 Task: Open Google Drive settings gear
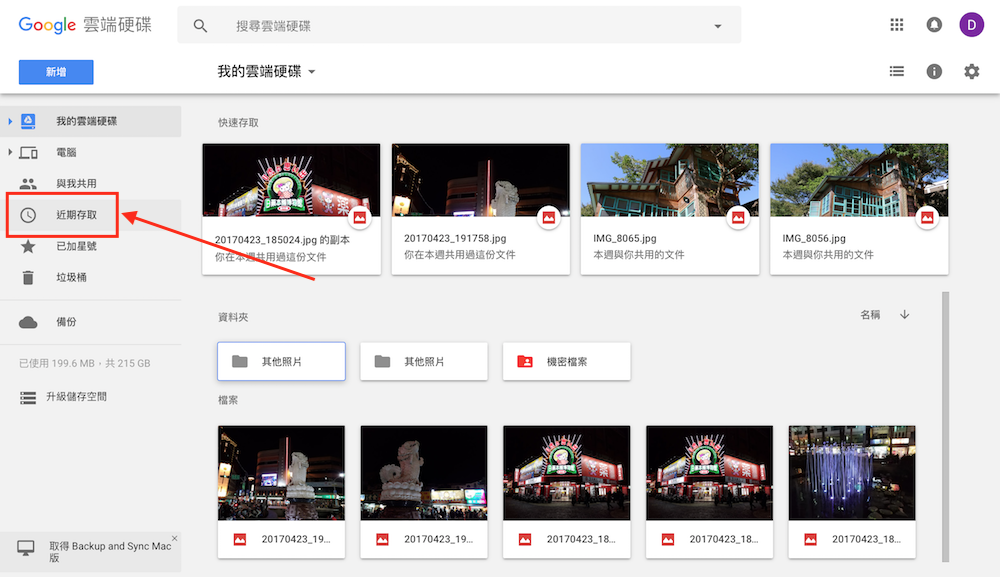pyautogui.click(x=971, y=71)
